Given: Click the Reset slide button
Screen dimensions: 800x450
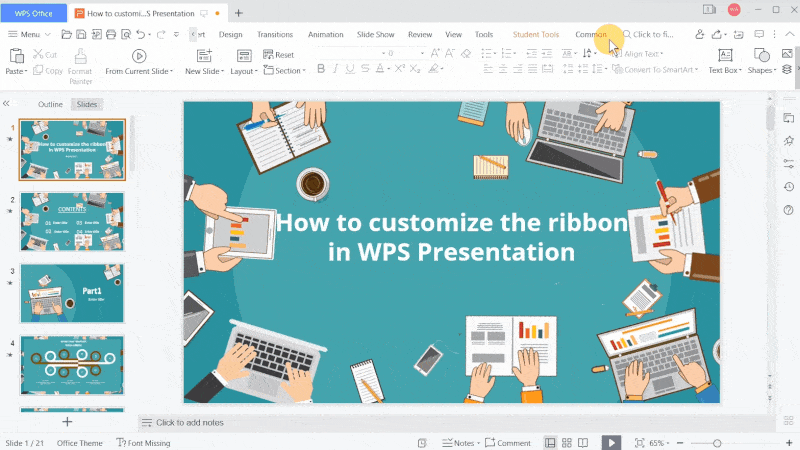Looking at the screenshot, I should (279, 55).
